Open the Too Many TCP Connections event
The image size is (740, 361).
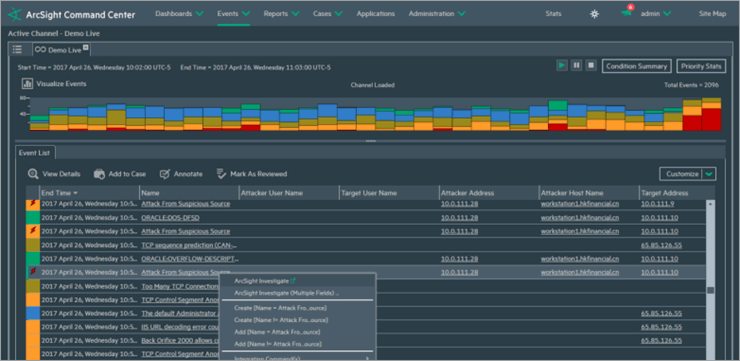click(180, 286)
